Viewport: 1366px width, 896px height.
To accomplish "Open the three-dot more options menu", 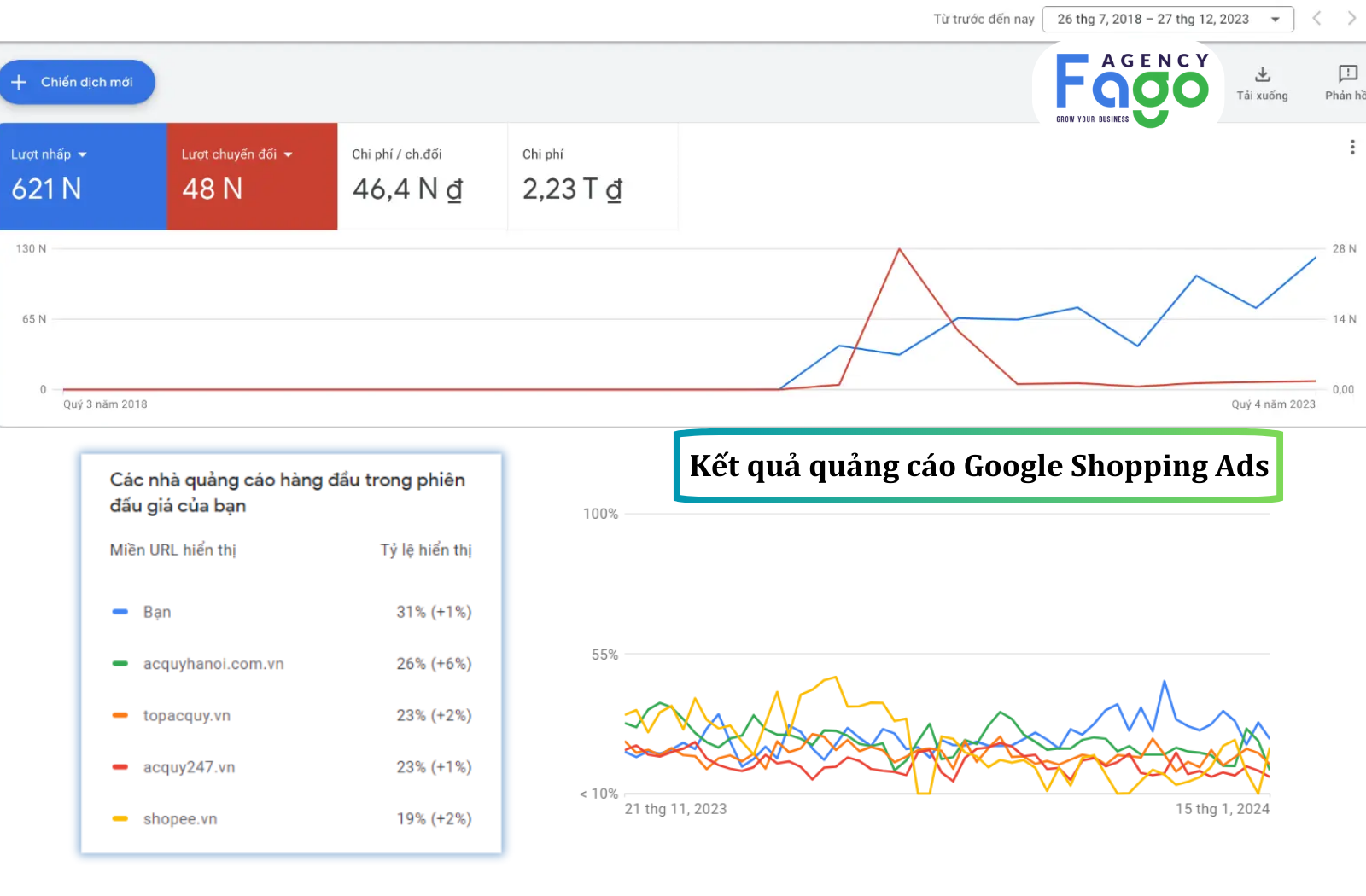I will point(1352,148).
